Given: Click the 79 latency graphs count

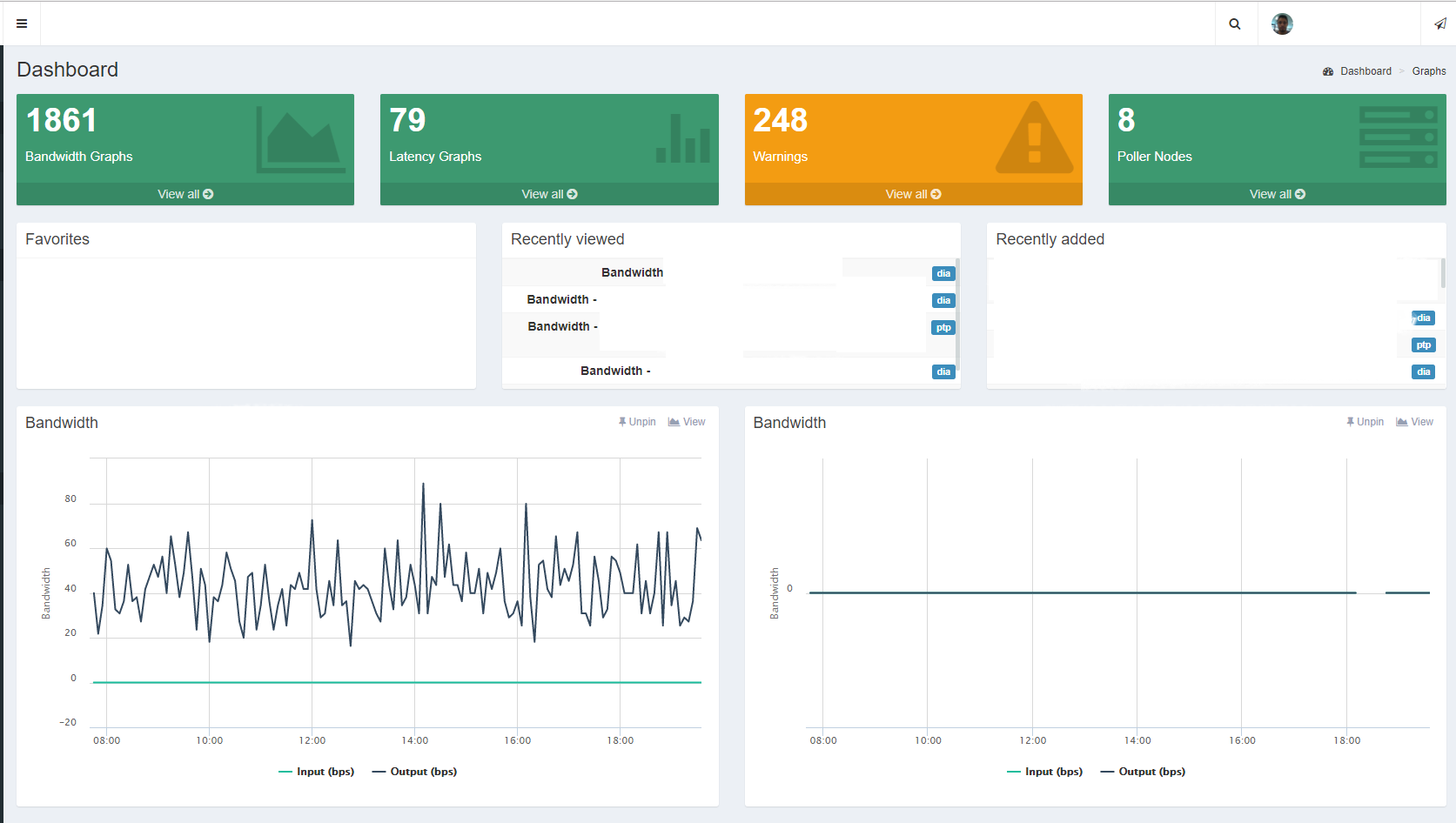Looking at the screenshot, I should [x=407, y=120].
